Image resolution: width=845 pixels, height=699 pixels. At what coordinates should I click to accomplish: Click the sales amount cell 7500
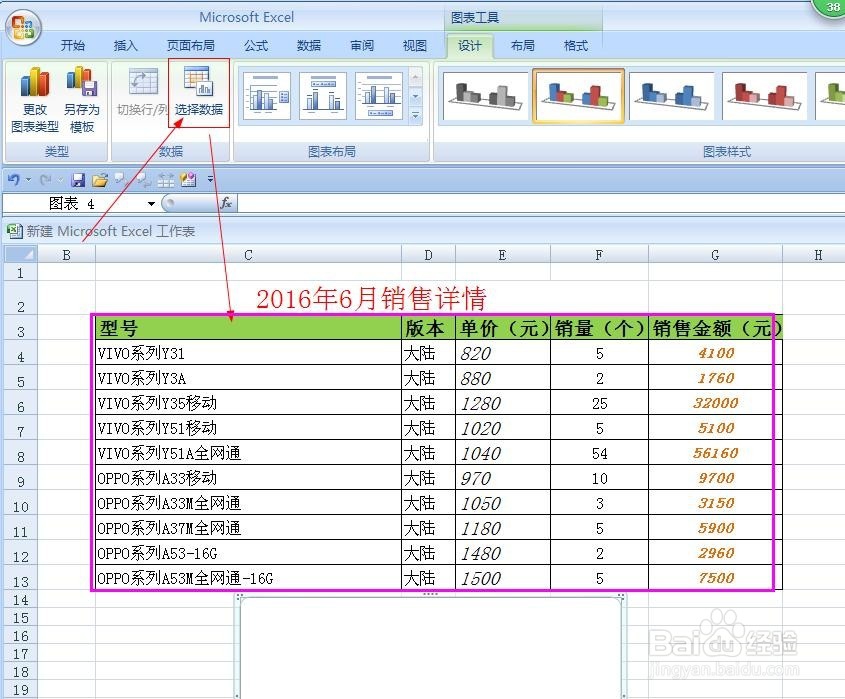click(x=715, y=578)
